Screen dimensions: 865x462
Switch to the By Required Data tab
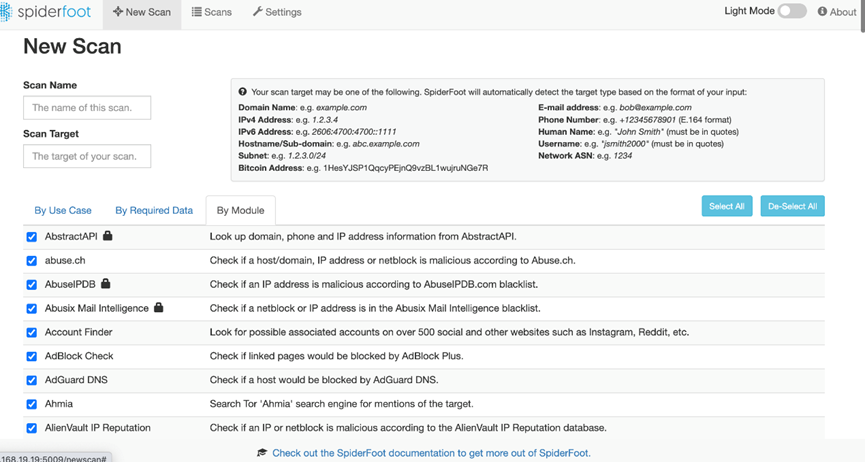pyautogui.click(x=154, y=210)
